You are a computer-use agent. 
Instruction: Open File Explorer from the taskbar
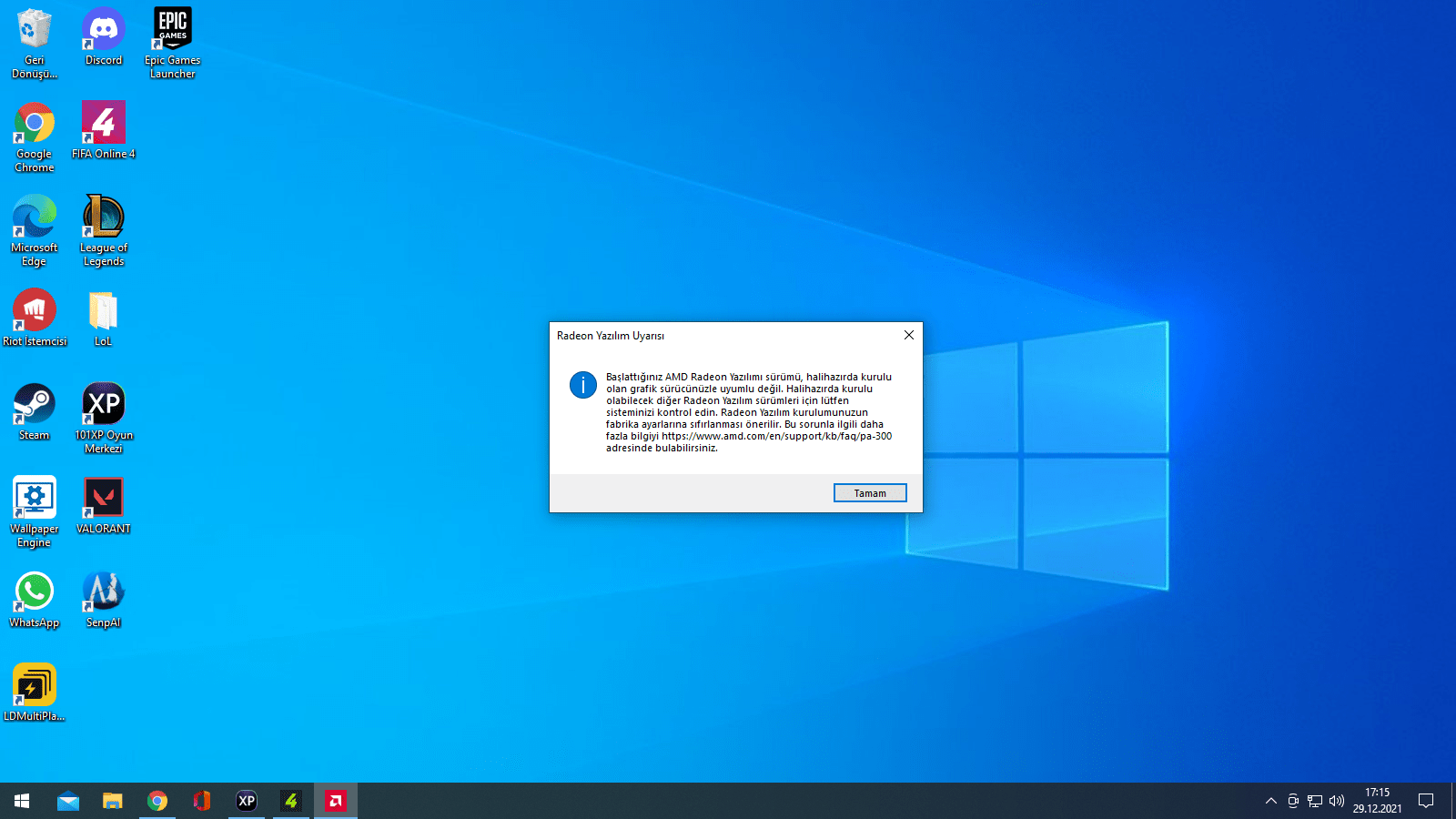point(113,801)
